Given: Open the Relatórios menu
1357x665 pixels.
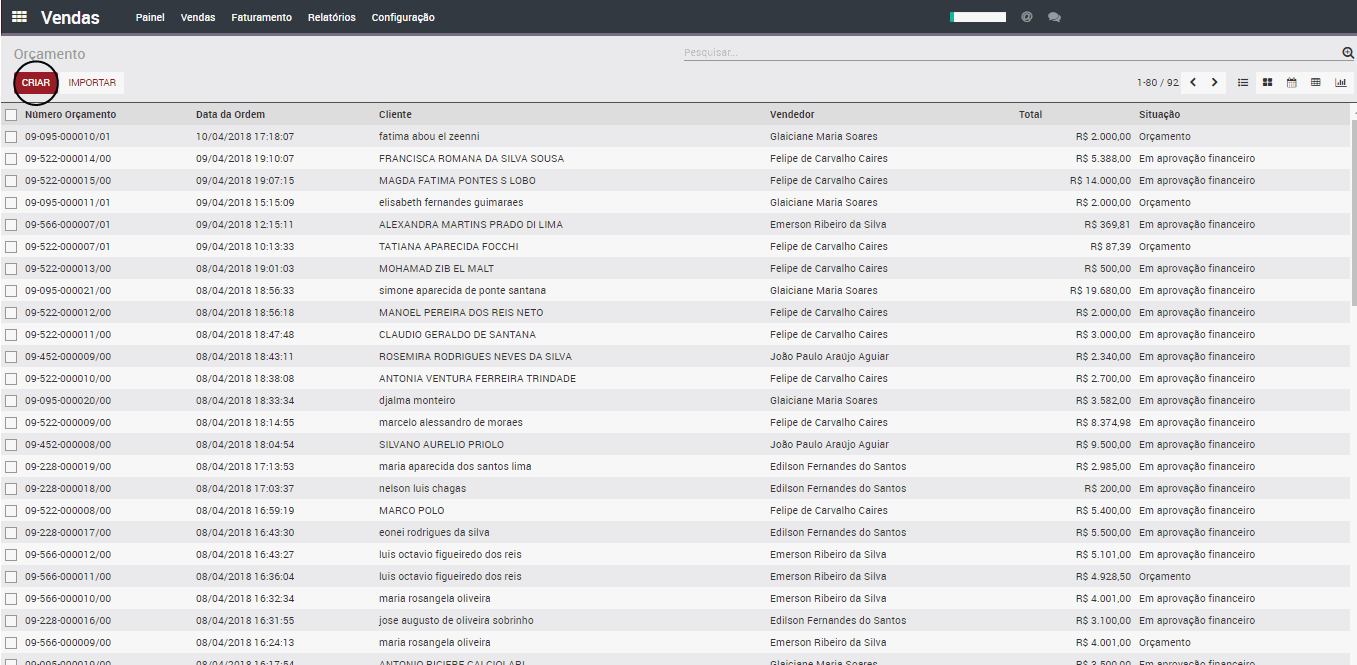Looking at the screenshot, I should pyautogui.click(x=332, y=17).
